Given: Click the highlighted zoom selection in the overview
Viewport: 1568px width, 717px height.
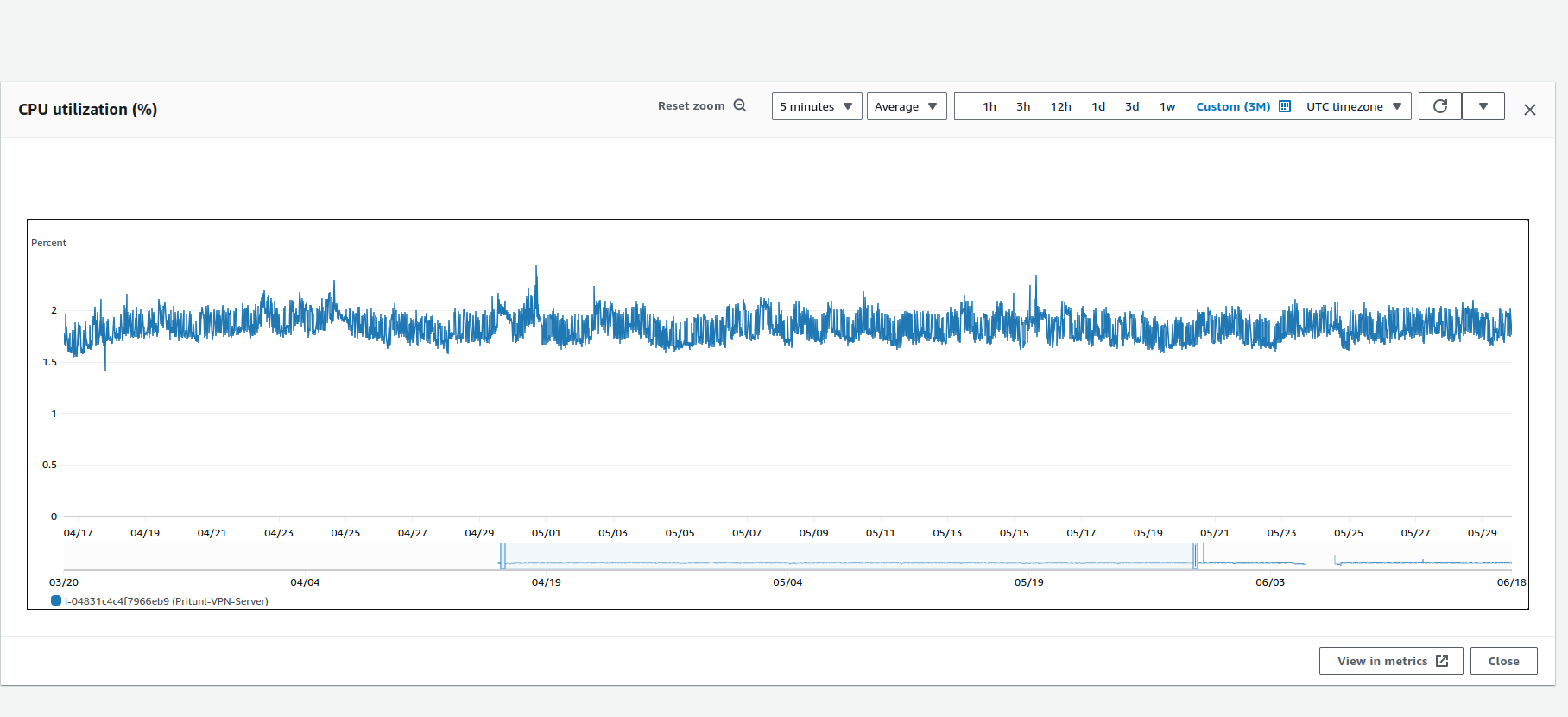Looking at the screenshot, I should (849, 555).
